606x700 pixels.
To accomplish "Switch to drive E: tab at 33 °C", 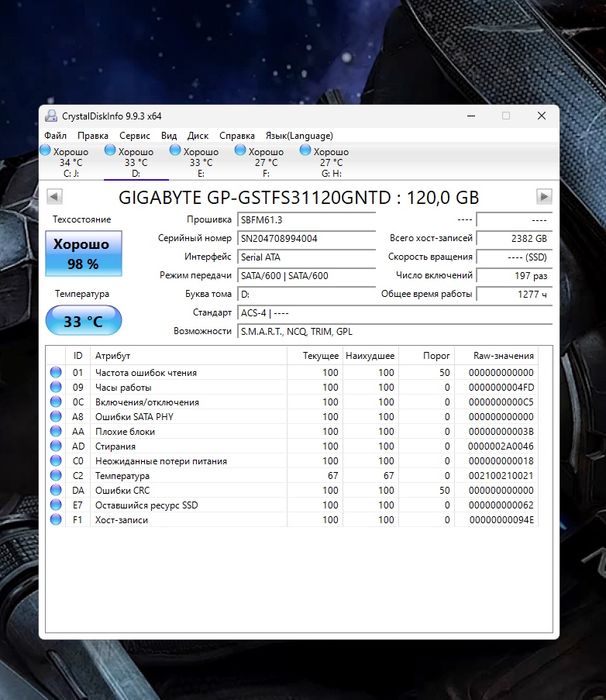I will (201, 162).
